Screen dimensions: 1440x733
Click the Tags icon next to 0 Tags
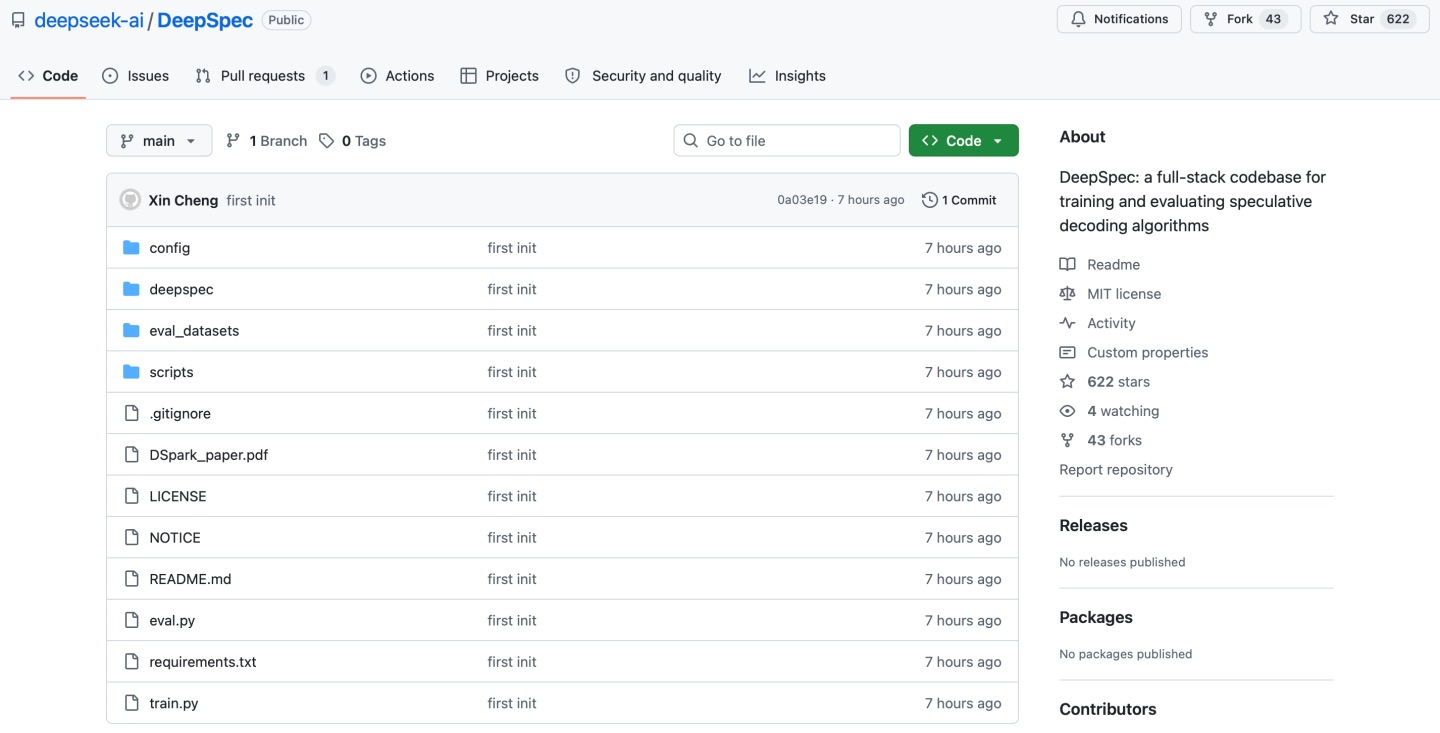point(326,141)
